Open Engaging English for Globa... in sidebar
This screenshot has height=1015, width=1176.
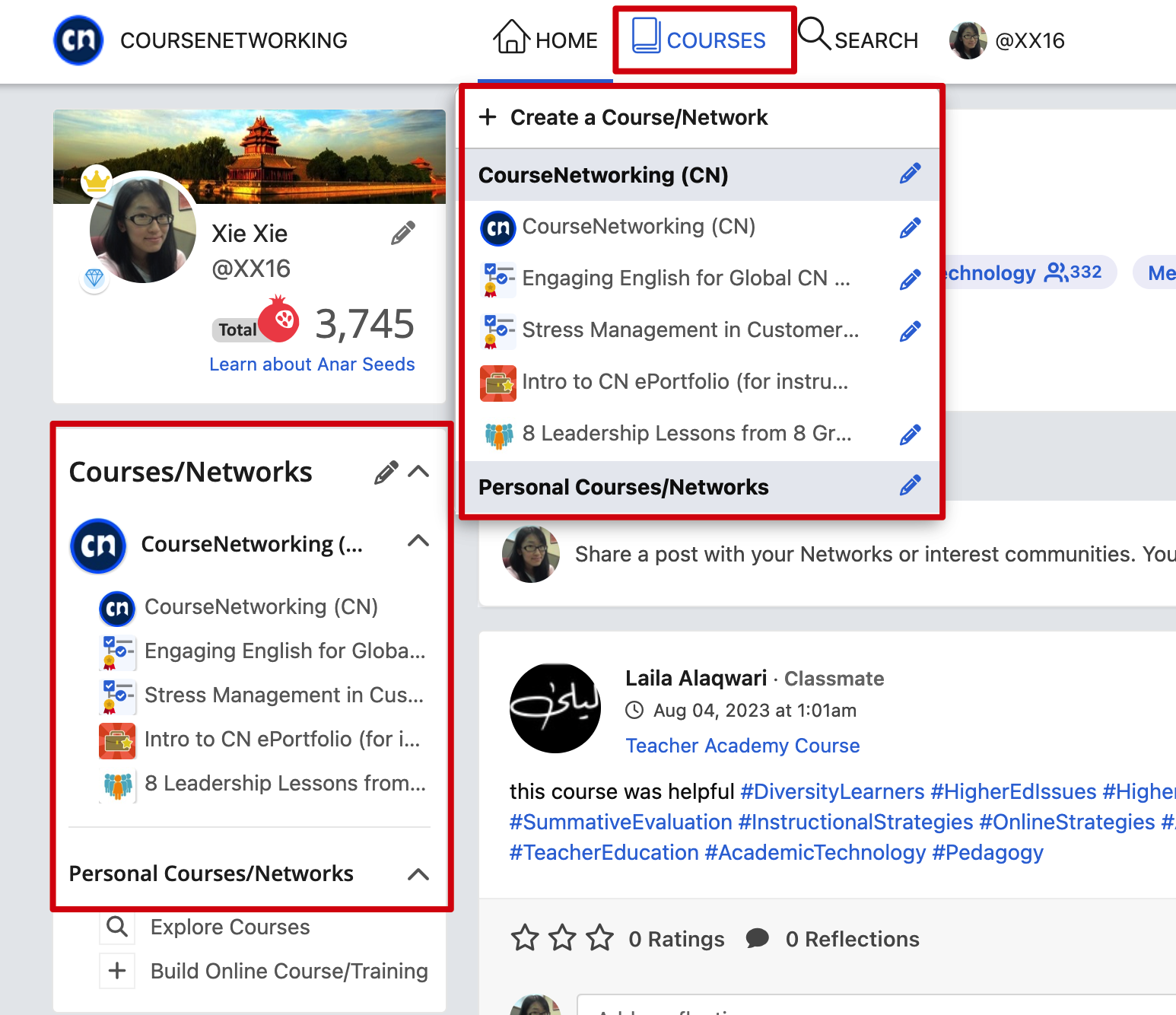point(284,651)
